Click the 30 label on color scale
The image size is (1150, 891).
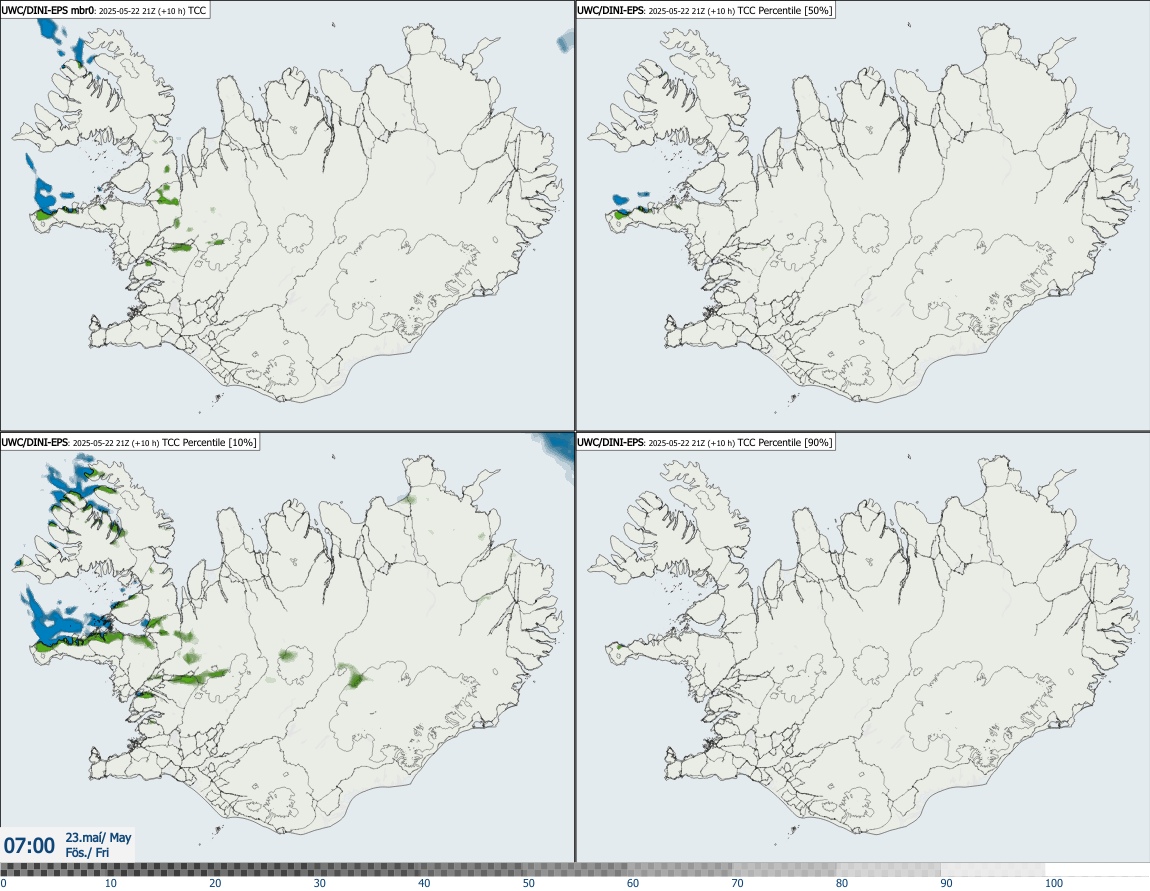coord(320,883)
